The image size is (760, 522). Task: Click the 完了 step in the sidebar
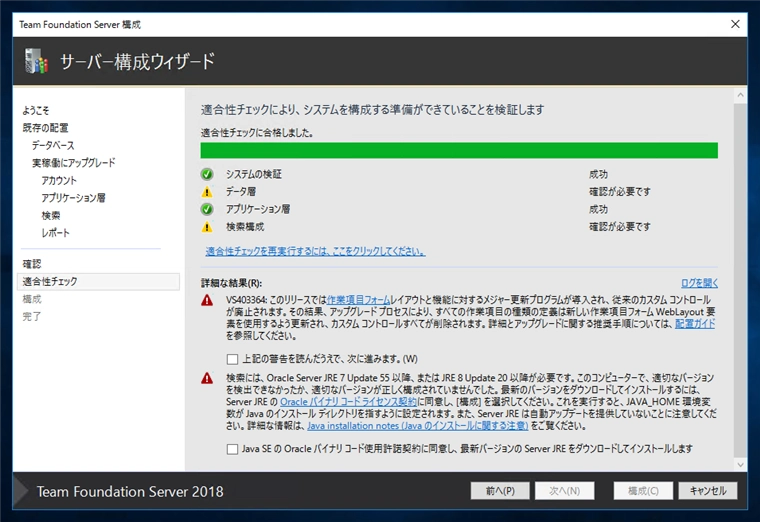pyautogui.click(x=32, y=316)
